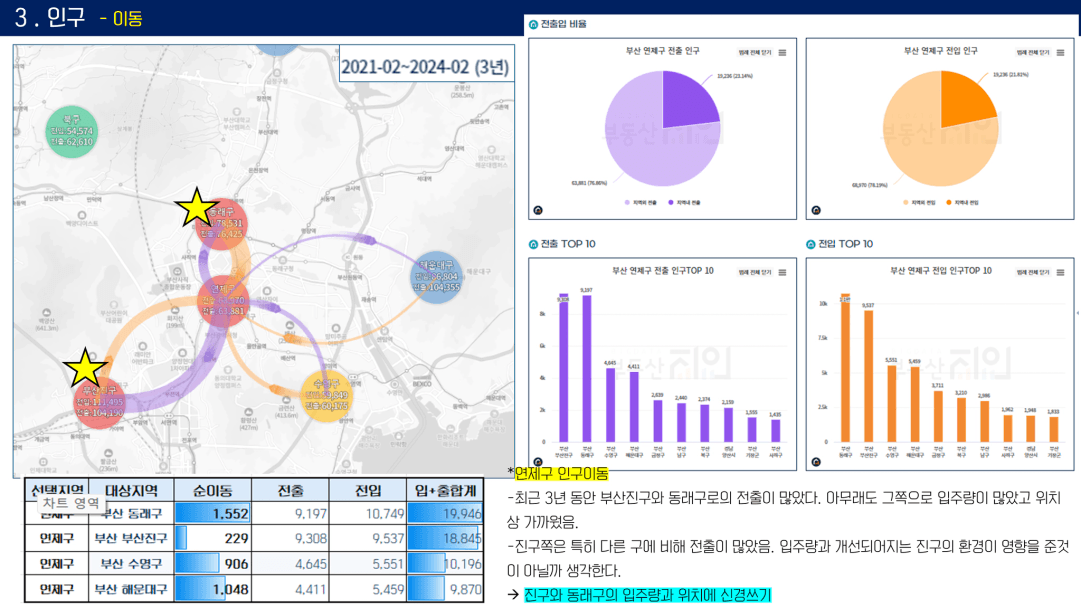Click the cyan-highlighted 진구와 동래구의 입주량 line

click(647, 595)
